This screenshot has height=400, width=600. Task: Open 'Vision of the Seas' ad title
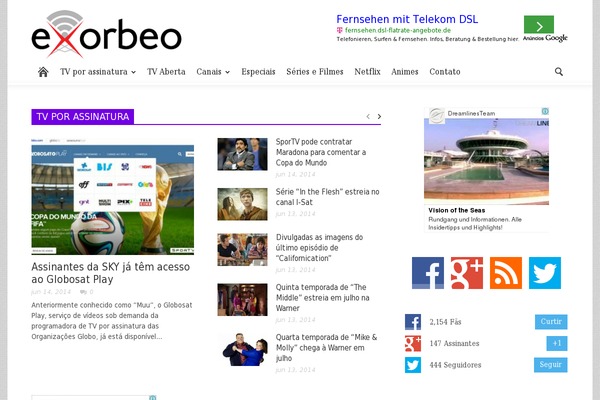click(457, 210)
